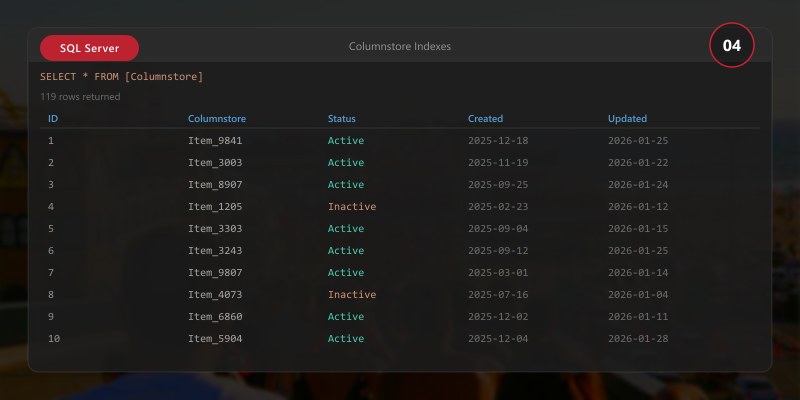This screenshot has width=800, height=400.
Task: Click the Active status of Item_3303
Action: point(346,228)
